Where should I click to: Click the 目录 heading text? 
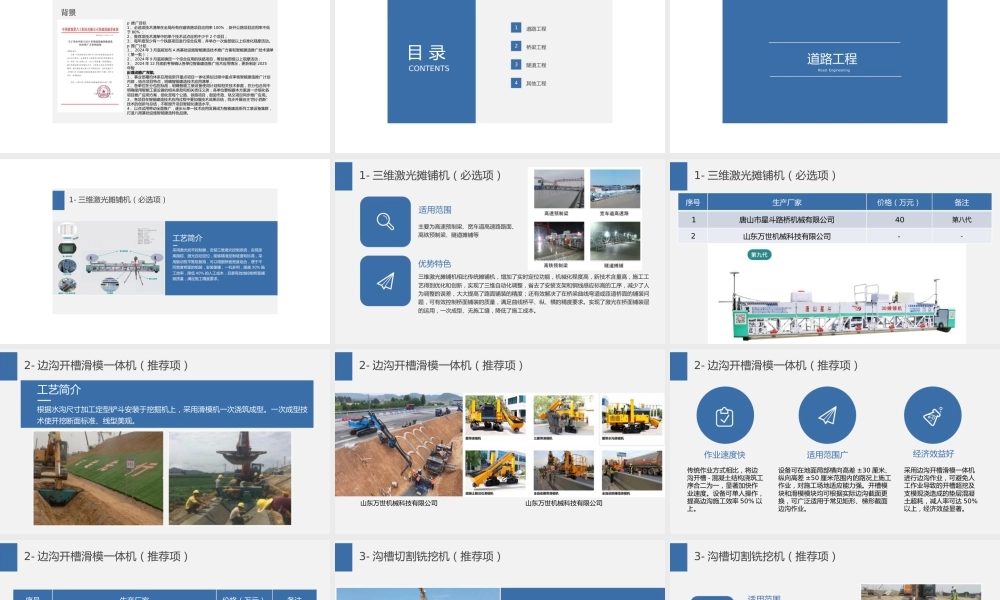[x=427, y=52]
